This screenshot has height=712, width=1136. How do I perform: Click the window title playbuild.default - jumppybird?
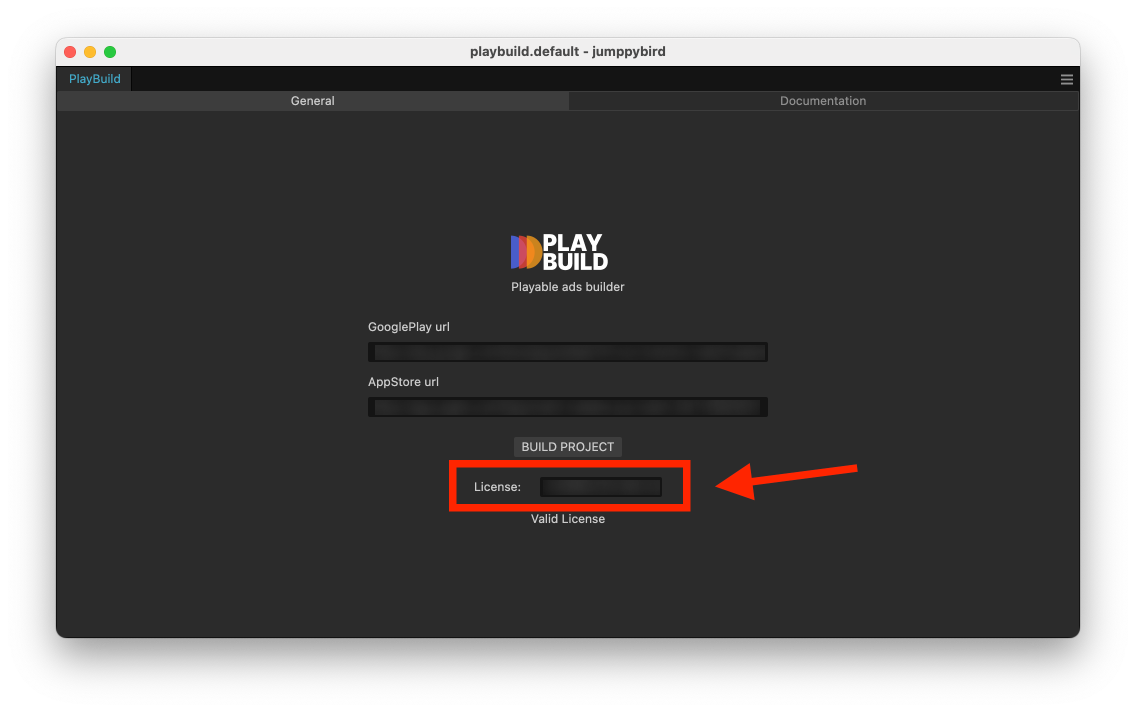pyautogui.click(x=568, y=52)
